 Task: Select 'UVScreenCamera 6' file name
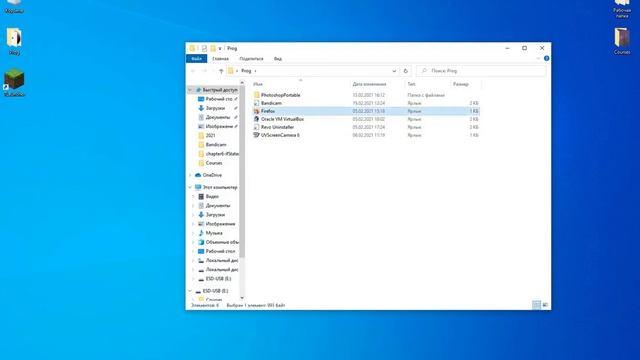280,135
